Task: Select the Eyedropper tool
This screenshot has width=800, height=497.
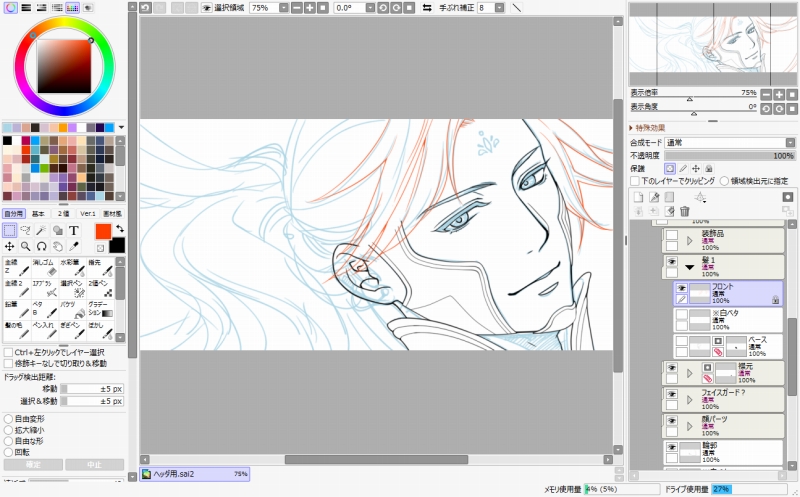Action: pyautogui.click(x=73, y=246)
